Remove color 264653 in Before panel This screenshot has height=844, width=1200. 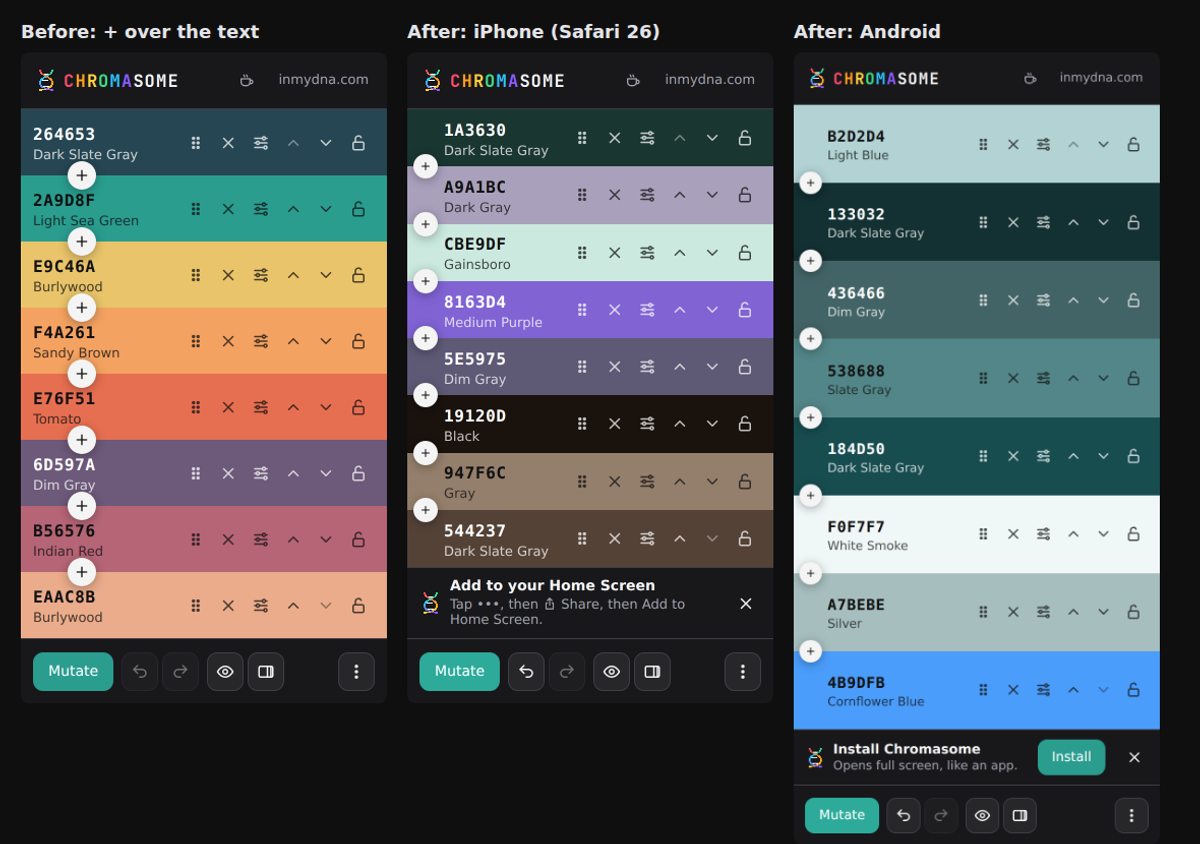228,143
